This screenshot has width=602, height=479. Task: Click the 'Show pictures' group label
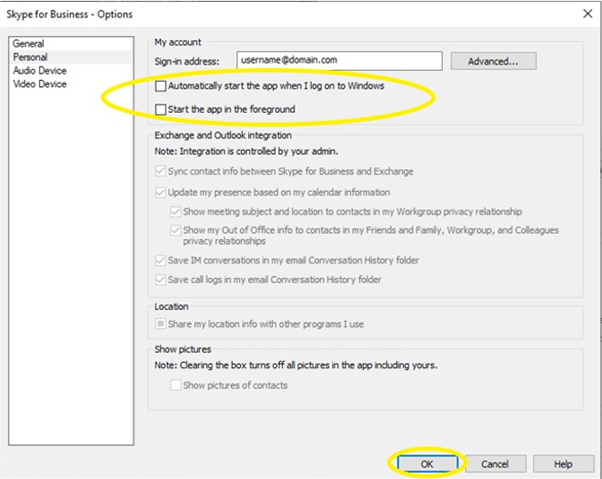tap(183, 349)
